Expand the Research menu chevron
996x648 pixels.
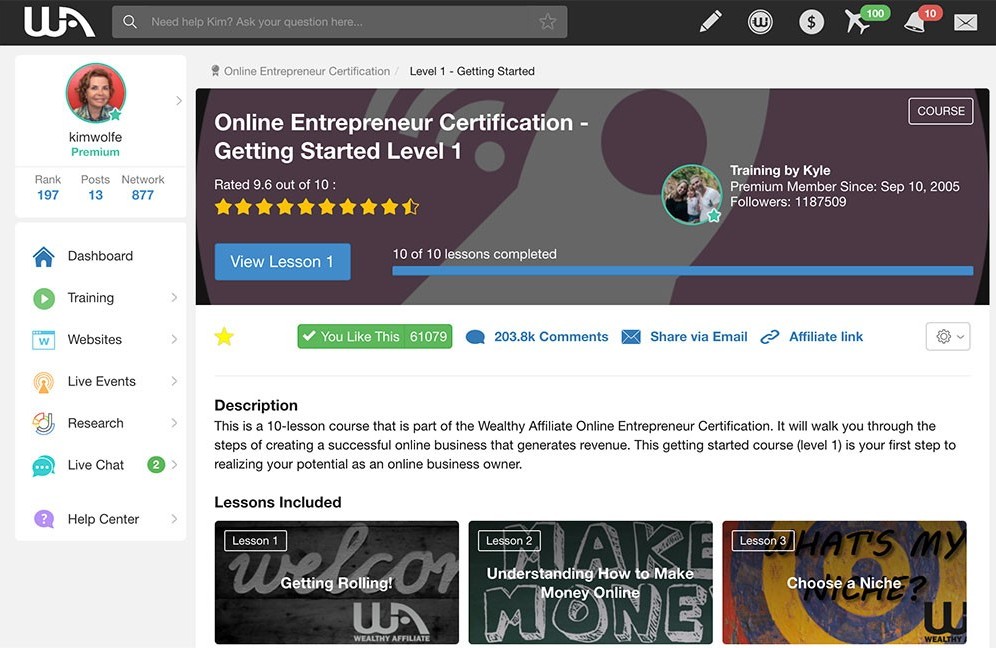pyautogui.click(x=174, y=422)
